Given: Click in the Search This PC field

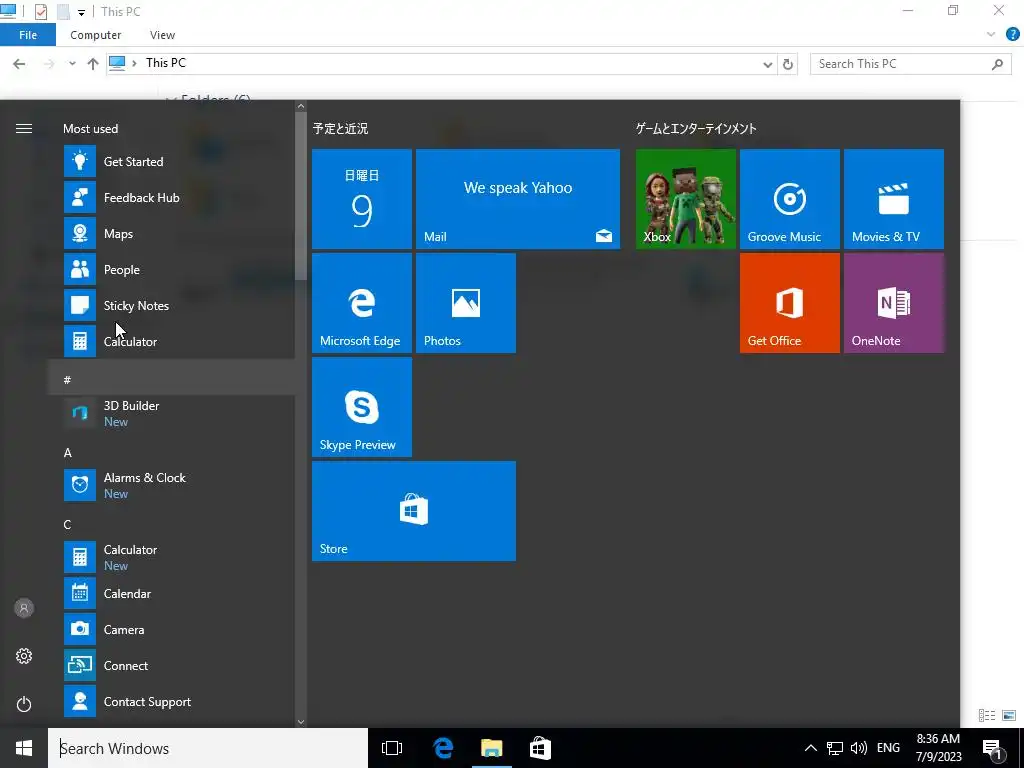Looking at the screenshot, I should pos(910,63).
